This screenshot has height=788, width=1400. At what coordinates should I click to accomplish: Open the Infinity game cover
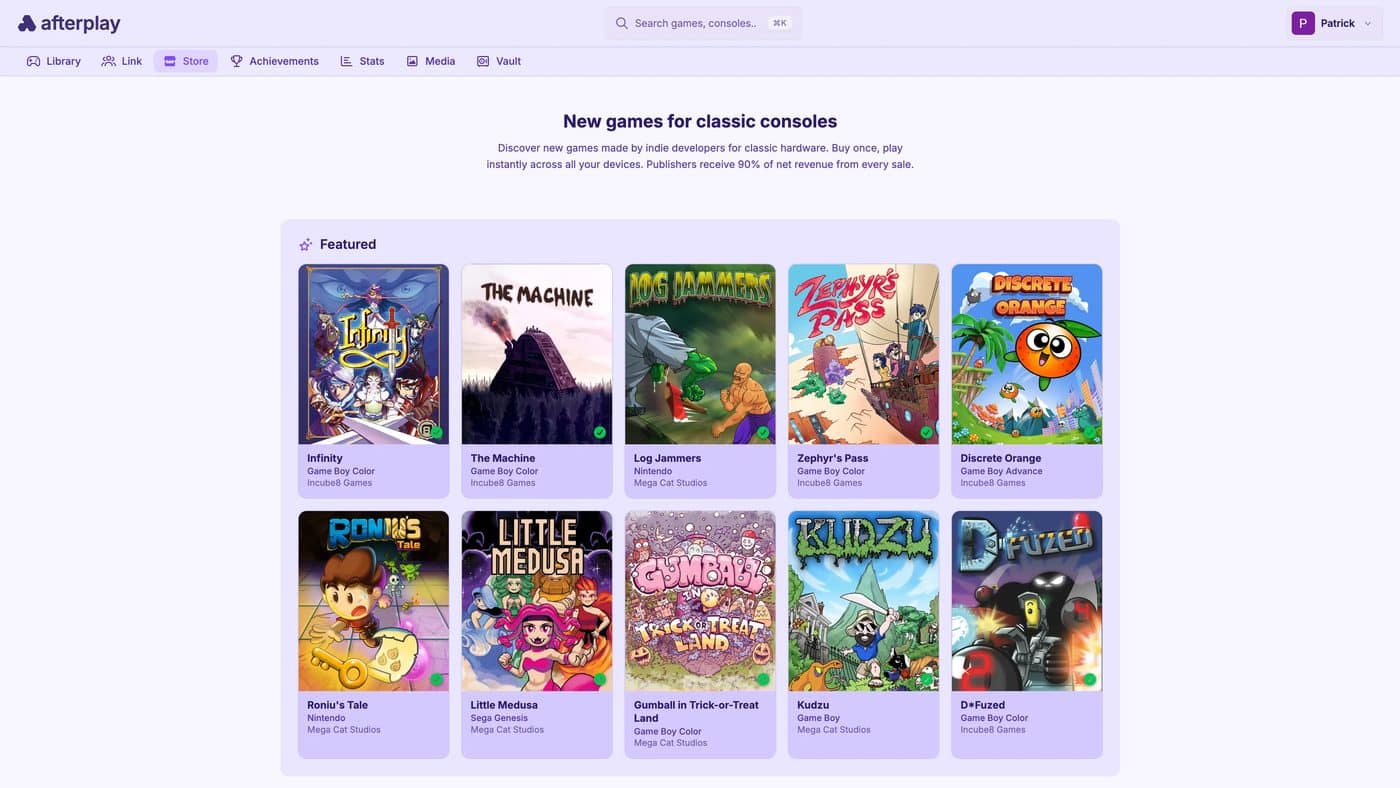coord(374,354)
